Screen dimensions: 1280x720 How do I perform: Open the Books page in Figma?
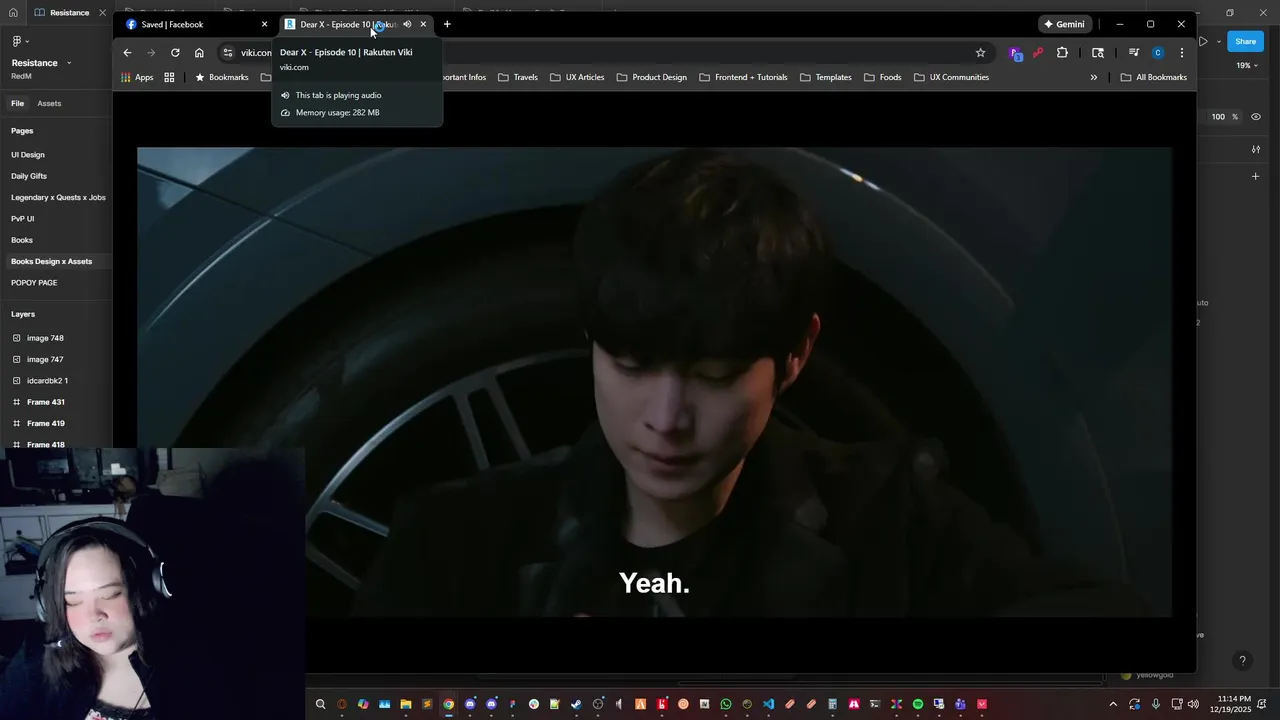pos(22,240)
